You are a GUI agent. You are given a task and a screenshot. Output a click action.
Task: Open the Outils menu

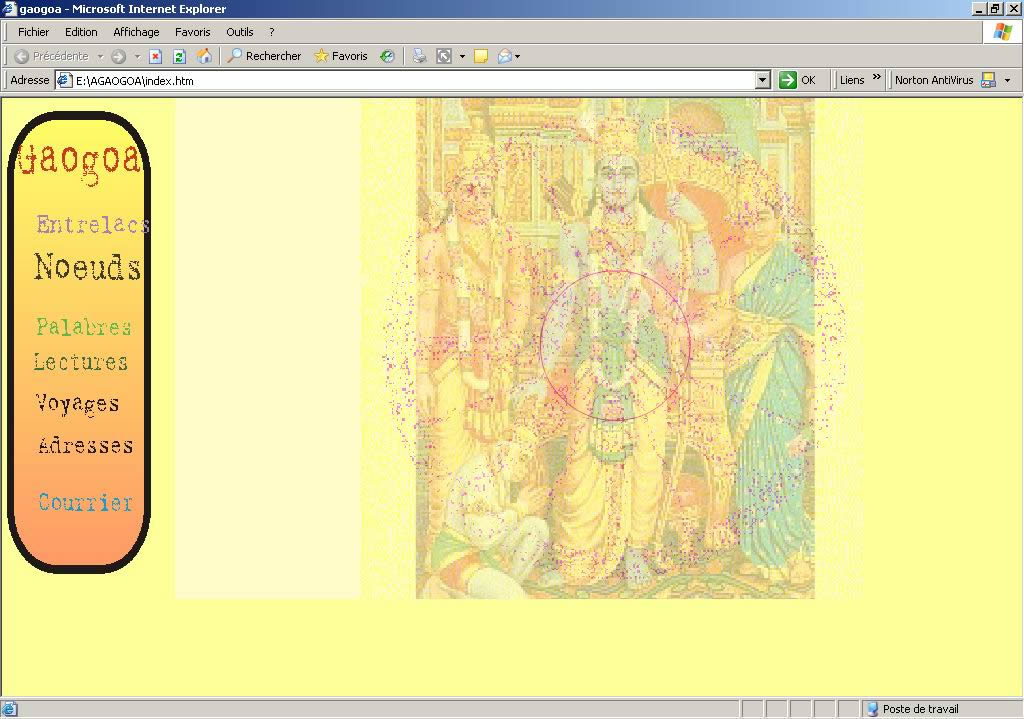pyautogui.click(x=240, y=32)
